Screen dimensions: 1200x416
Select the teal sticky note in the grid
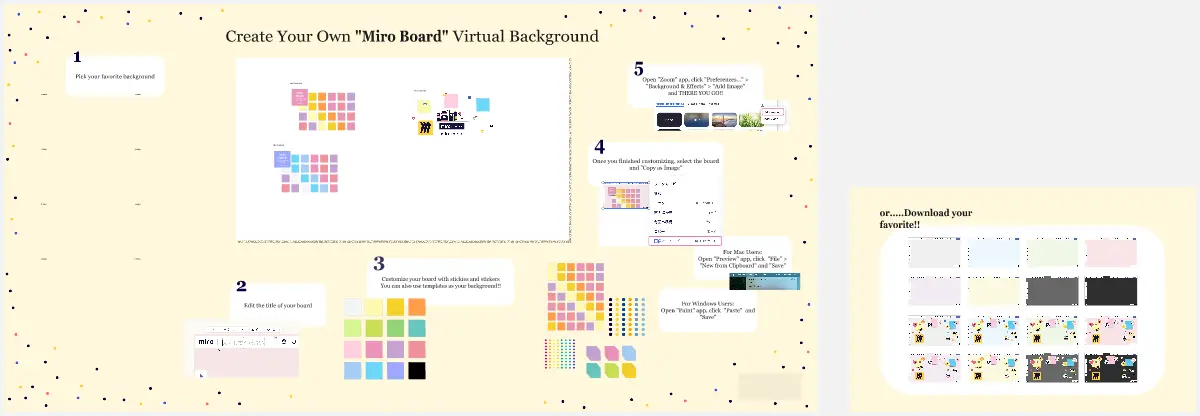(417, 328)
